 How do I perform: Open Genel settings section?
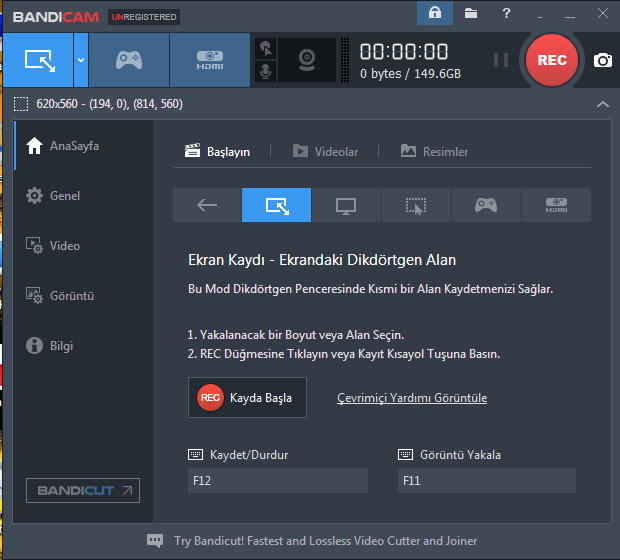(x=83, y=195)
